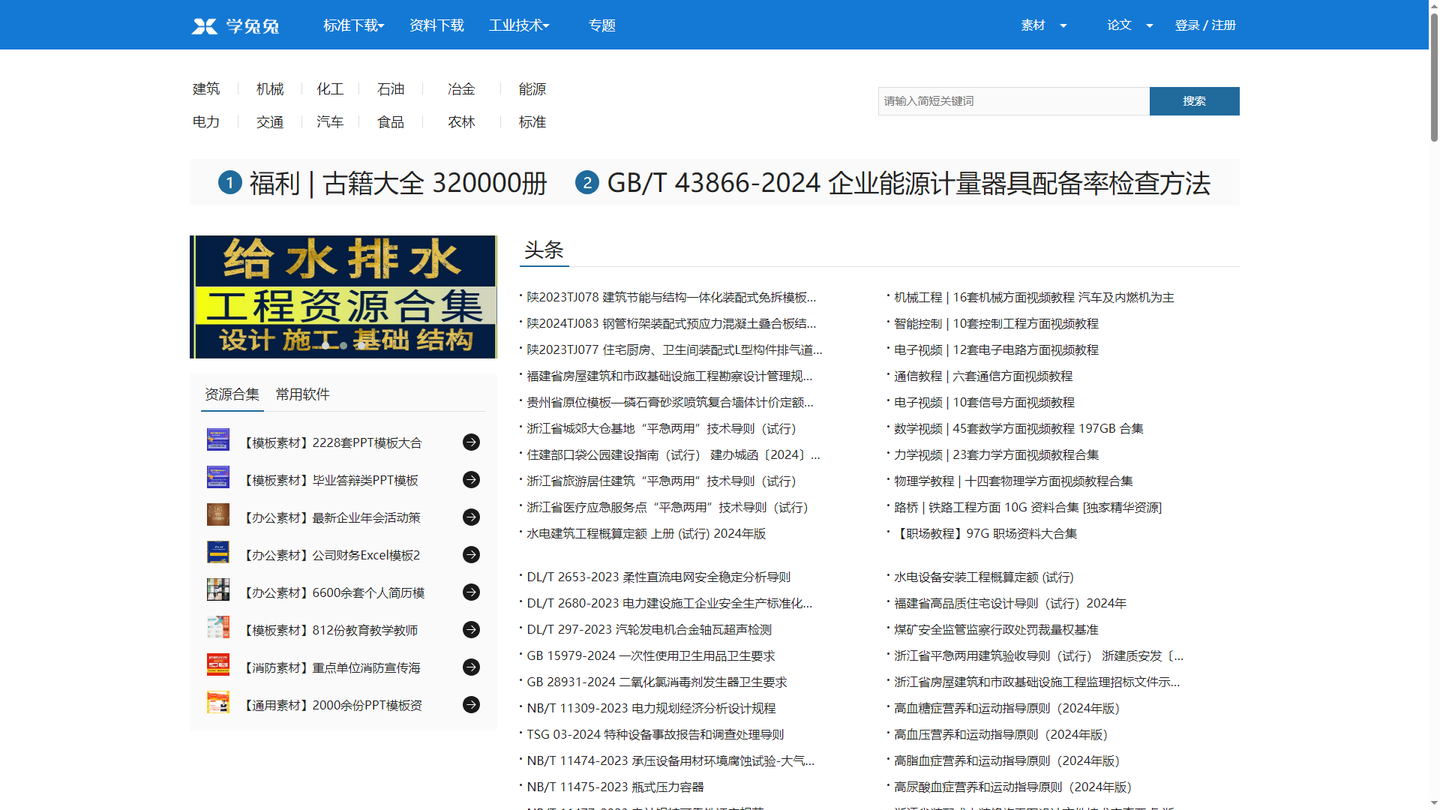The width and height of the screenshot is (1440, 810).
Task: Click the 给水排水工程资源合集 banner image
Action: [x=343, y=297]
